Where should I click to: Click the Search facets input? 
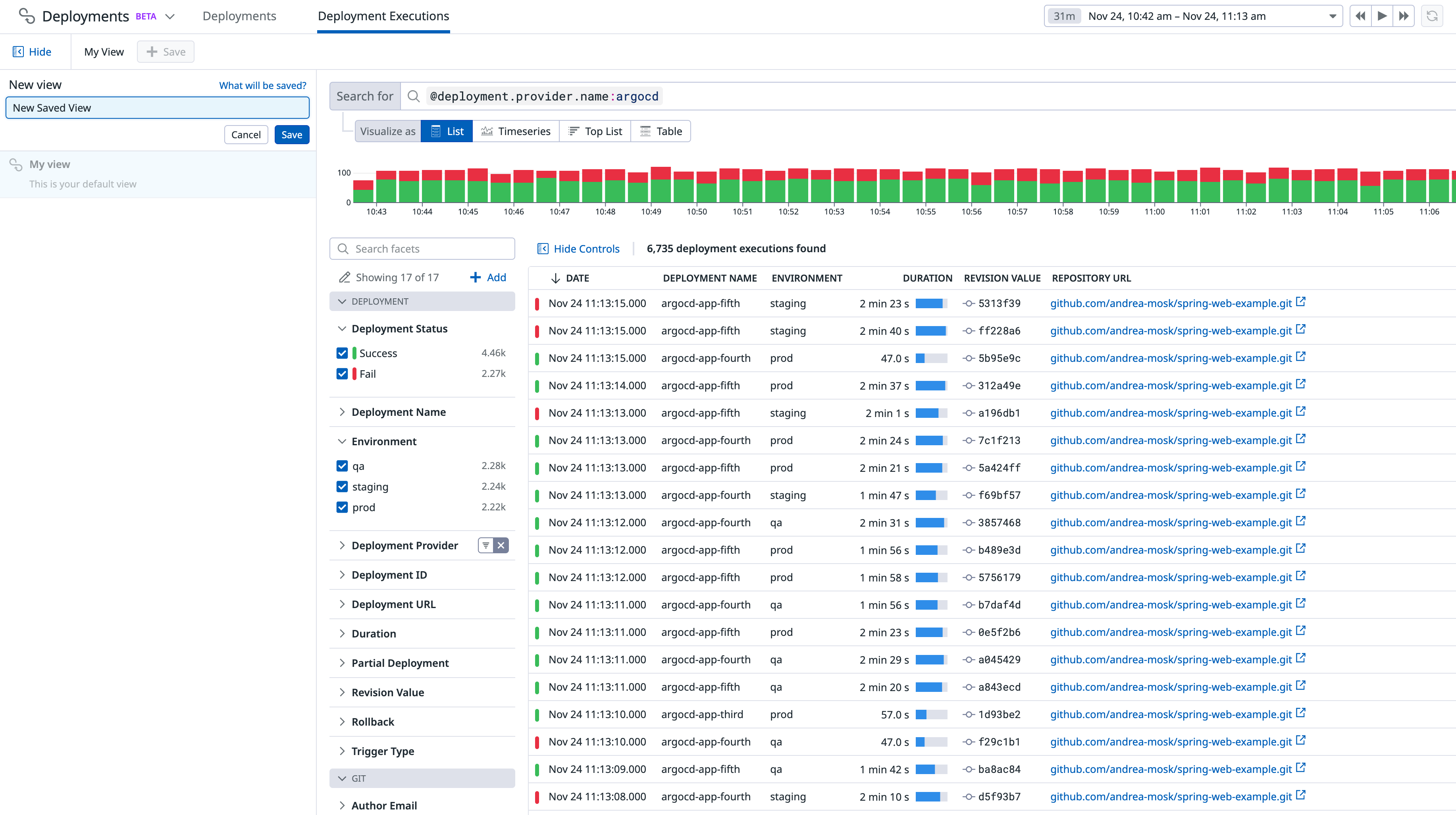pyautogui.click(x=422, y=249)
